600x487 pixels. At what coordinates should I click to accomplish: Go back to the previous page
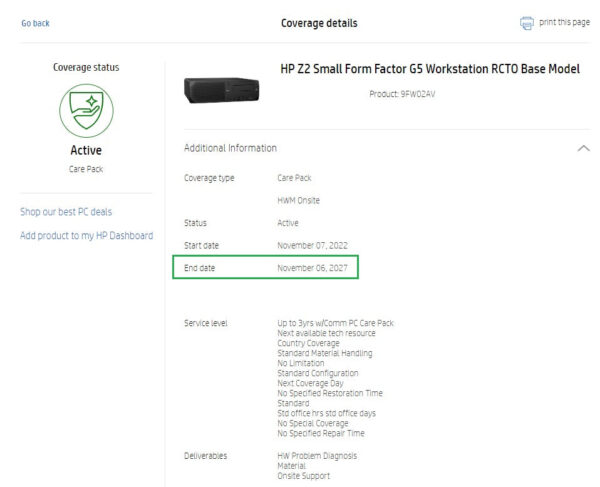coord(35,23)
